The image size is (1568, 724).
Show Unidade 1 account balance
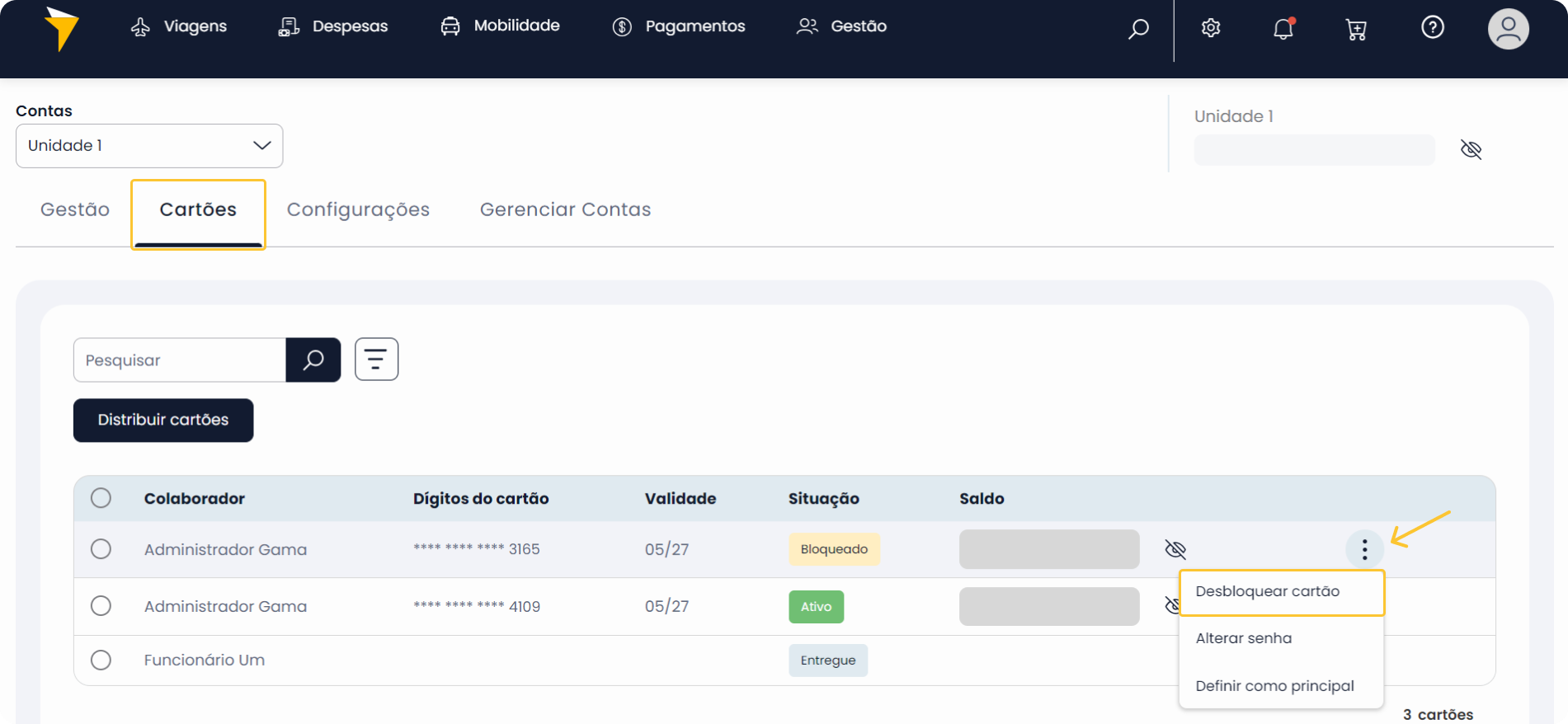1471,149
